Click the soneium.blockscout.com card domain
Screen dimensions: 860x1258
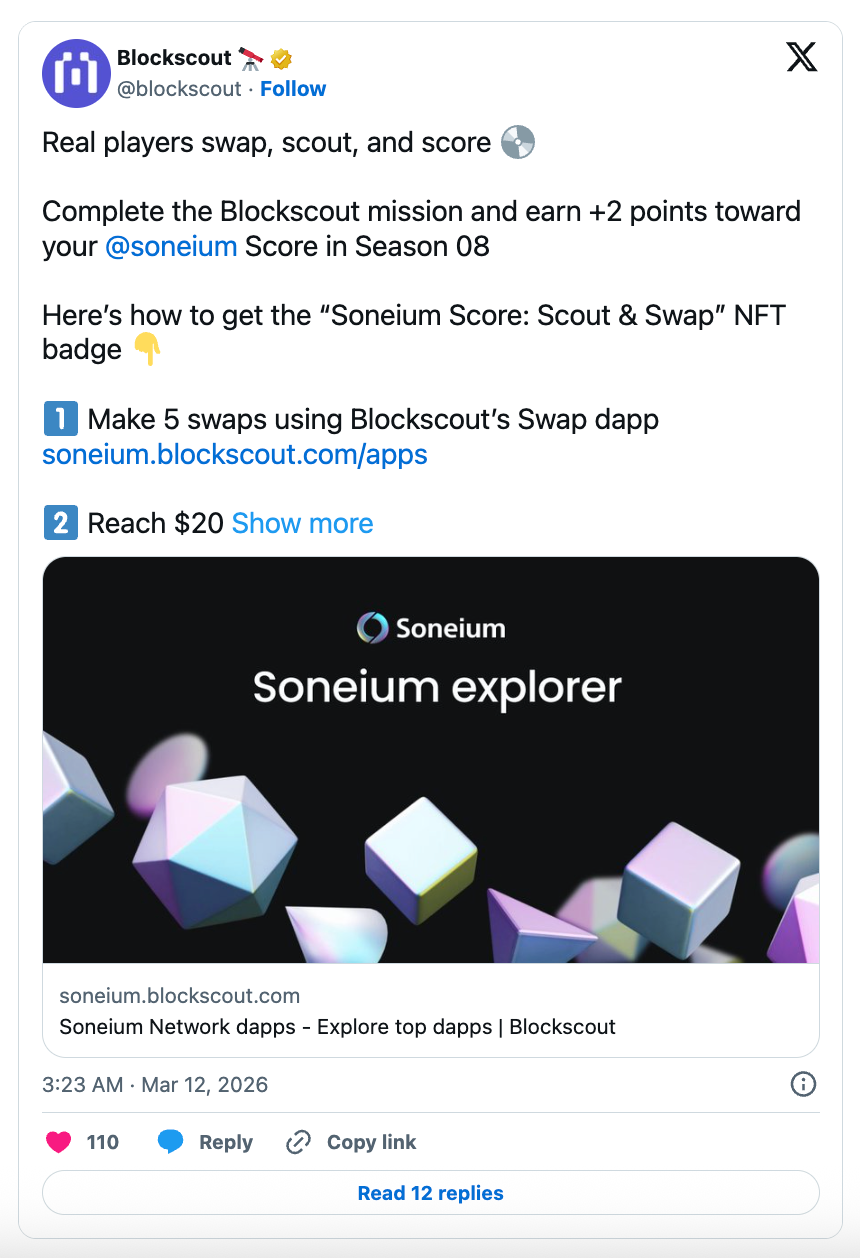click(180, 996)
